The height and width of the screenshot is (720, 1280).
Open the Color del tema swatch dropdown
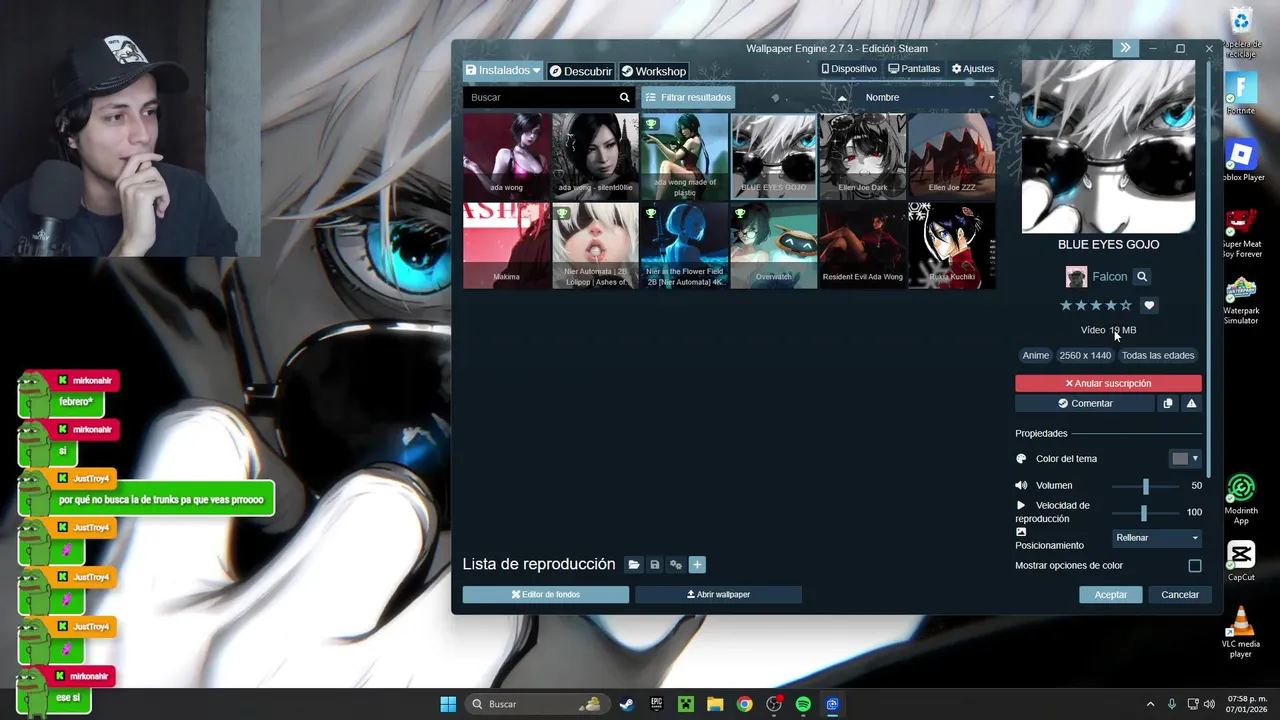click(1185, 458)
